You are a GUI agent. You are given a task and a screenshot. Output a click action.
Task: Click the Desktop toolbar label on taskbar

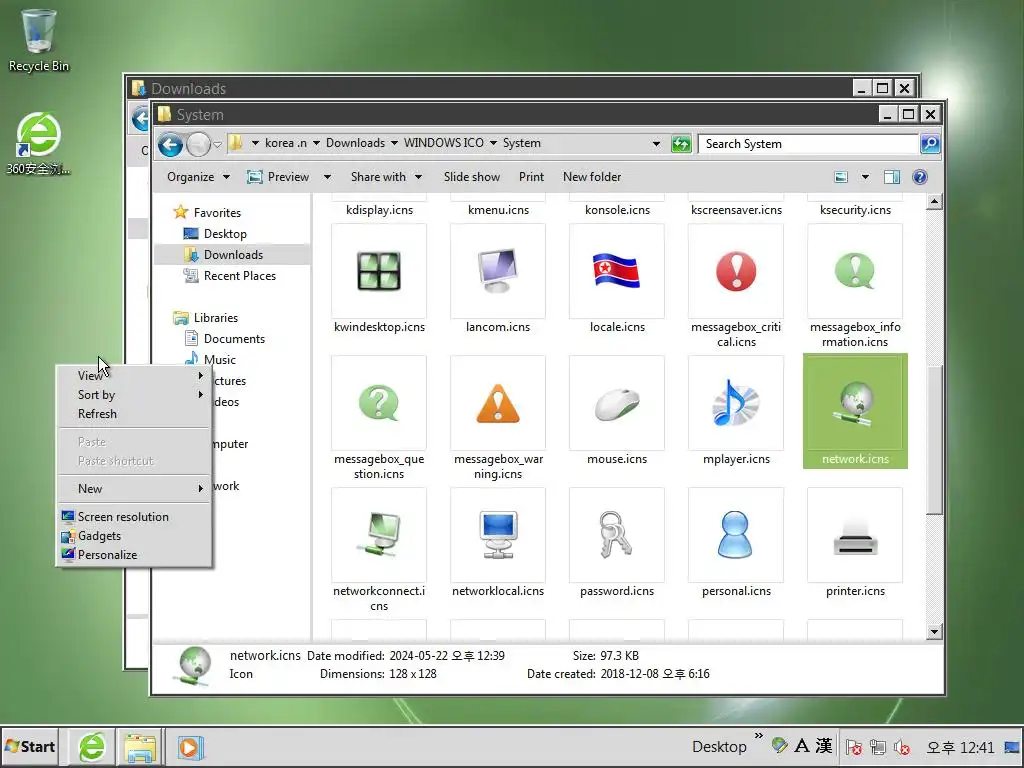coord(719,746)
